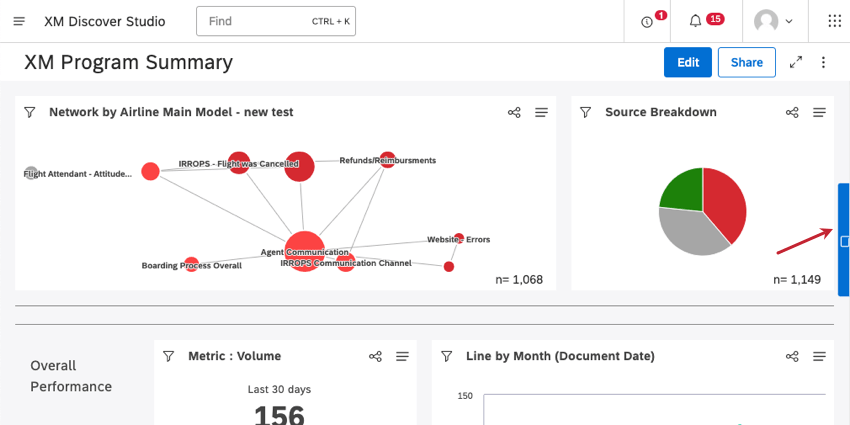Show filters on Network by Airline widget

click(30, 112)
